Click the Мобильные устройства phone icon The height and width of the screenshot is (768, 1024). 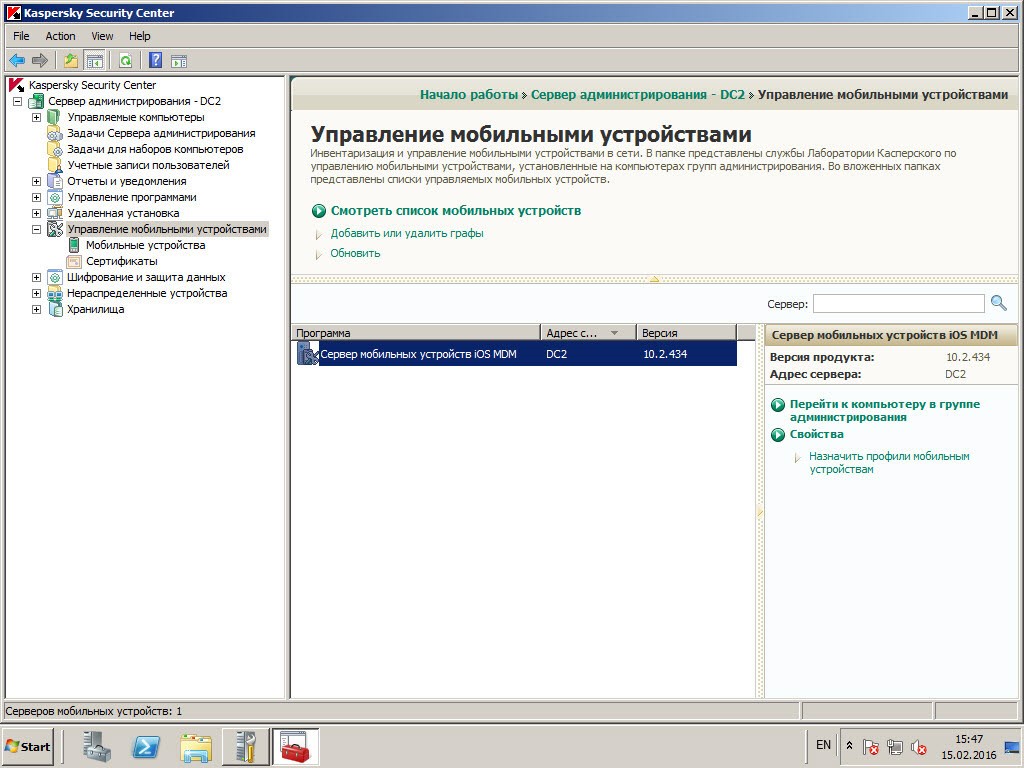click(74, 246)
